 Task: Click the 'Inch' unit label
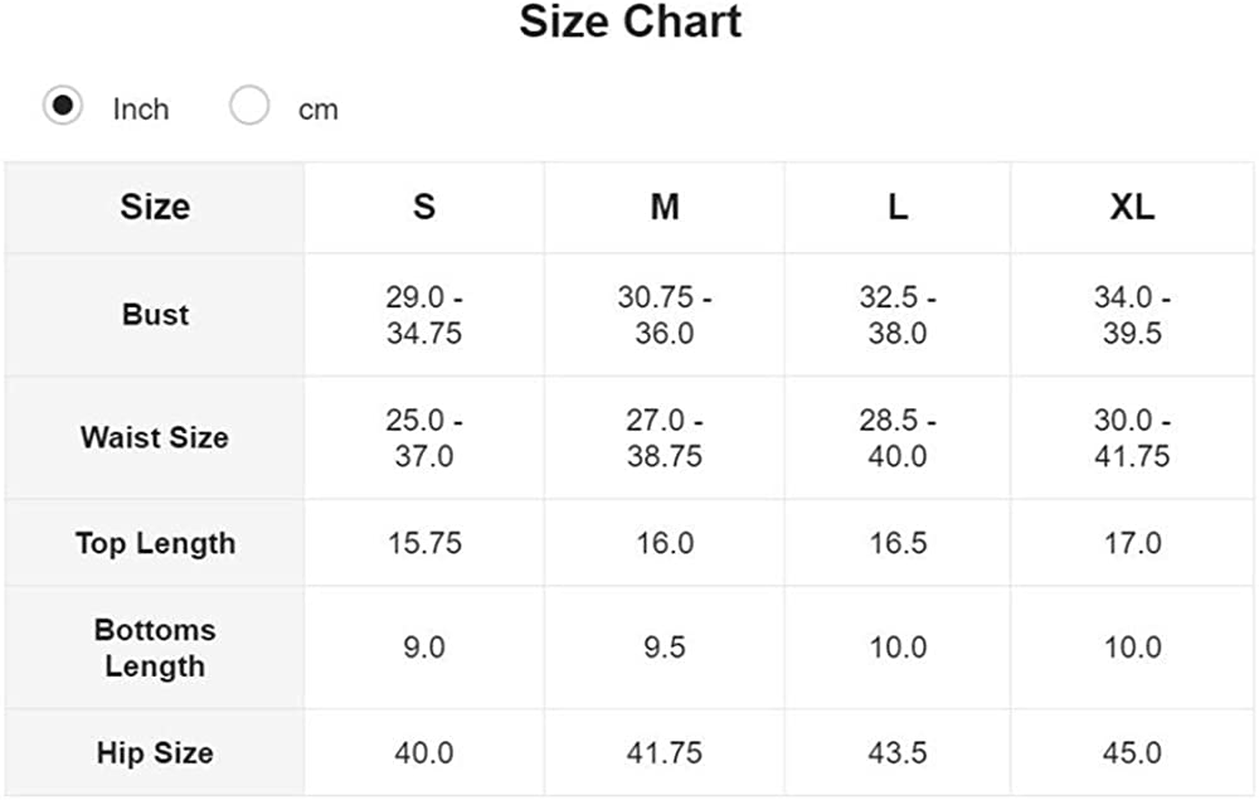(x=140, y=109)
